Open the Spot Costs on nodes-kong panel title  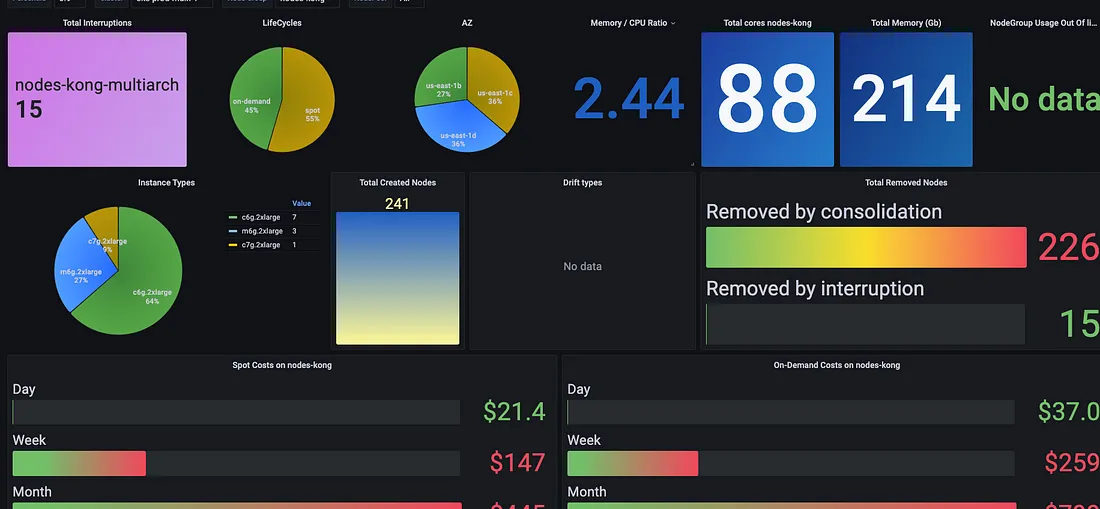pos(282,365)
